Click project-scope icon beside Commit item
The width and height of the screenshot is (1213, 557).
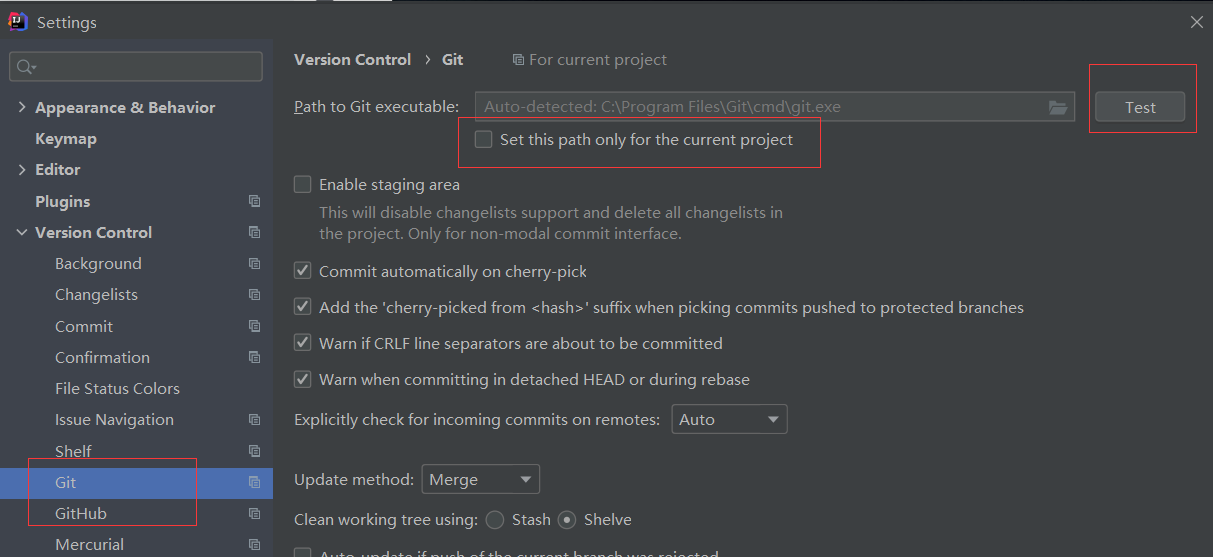click(254, 326)
